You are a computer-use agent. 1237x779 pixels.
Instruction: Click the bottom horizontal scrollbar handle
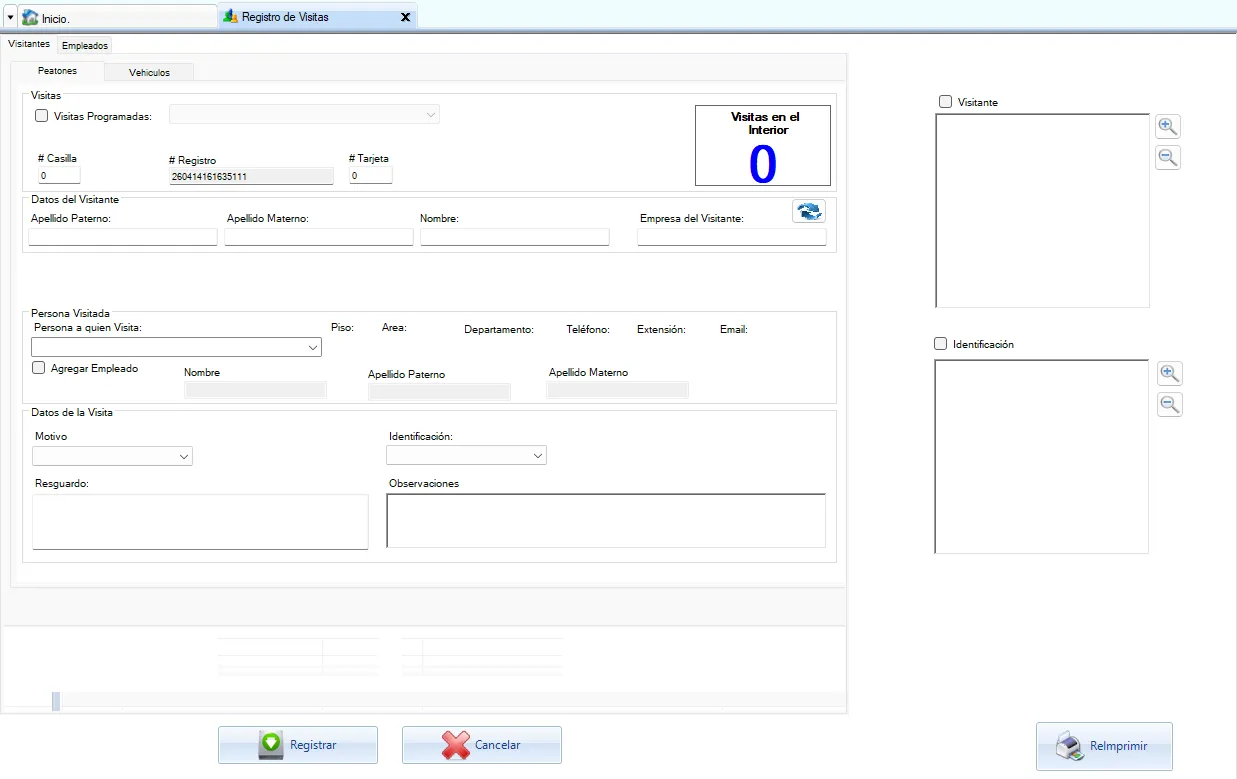(x=56, y=701)
